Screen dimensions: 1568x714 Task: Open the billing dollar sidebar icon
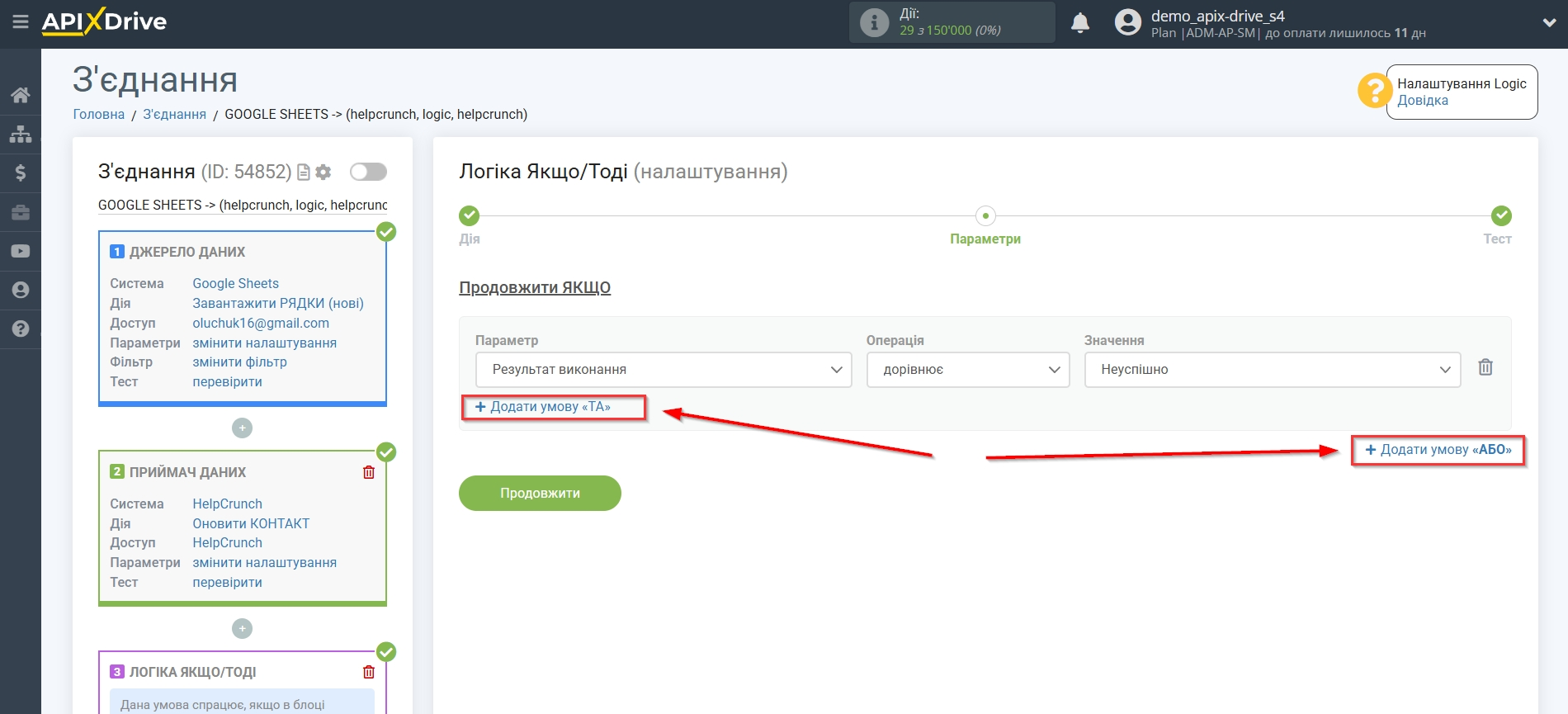click(x=21, y=173)
